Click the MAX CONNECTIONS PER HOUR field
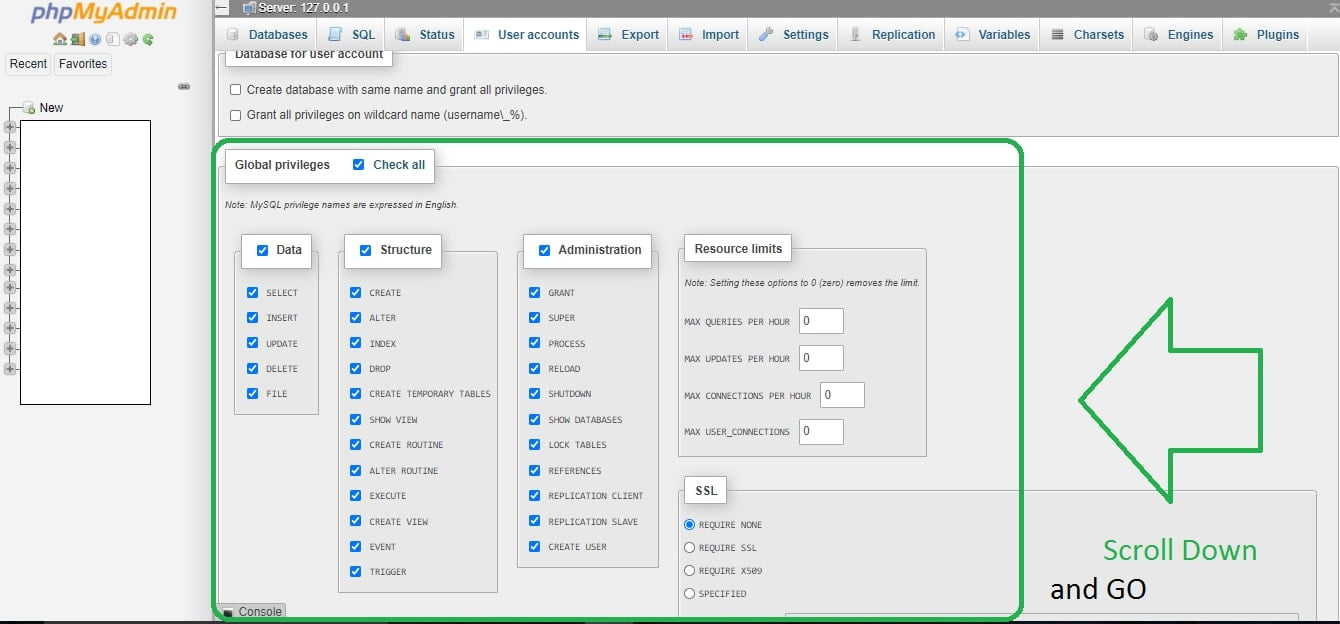The image size is (1340, 624). click(842, 395)
